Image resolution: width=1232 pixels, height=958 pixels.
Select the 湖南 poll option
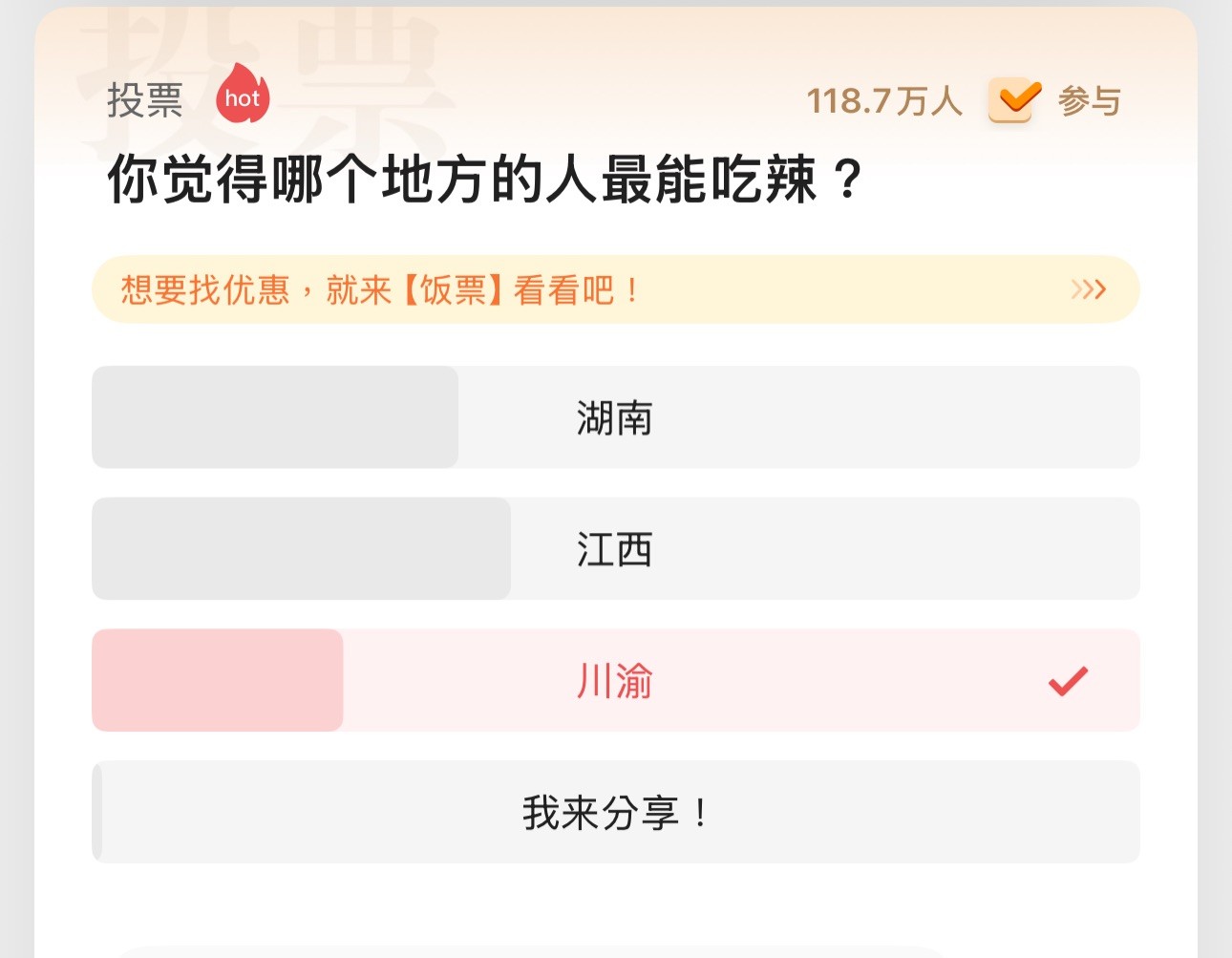click(x=616, y=417)
